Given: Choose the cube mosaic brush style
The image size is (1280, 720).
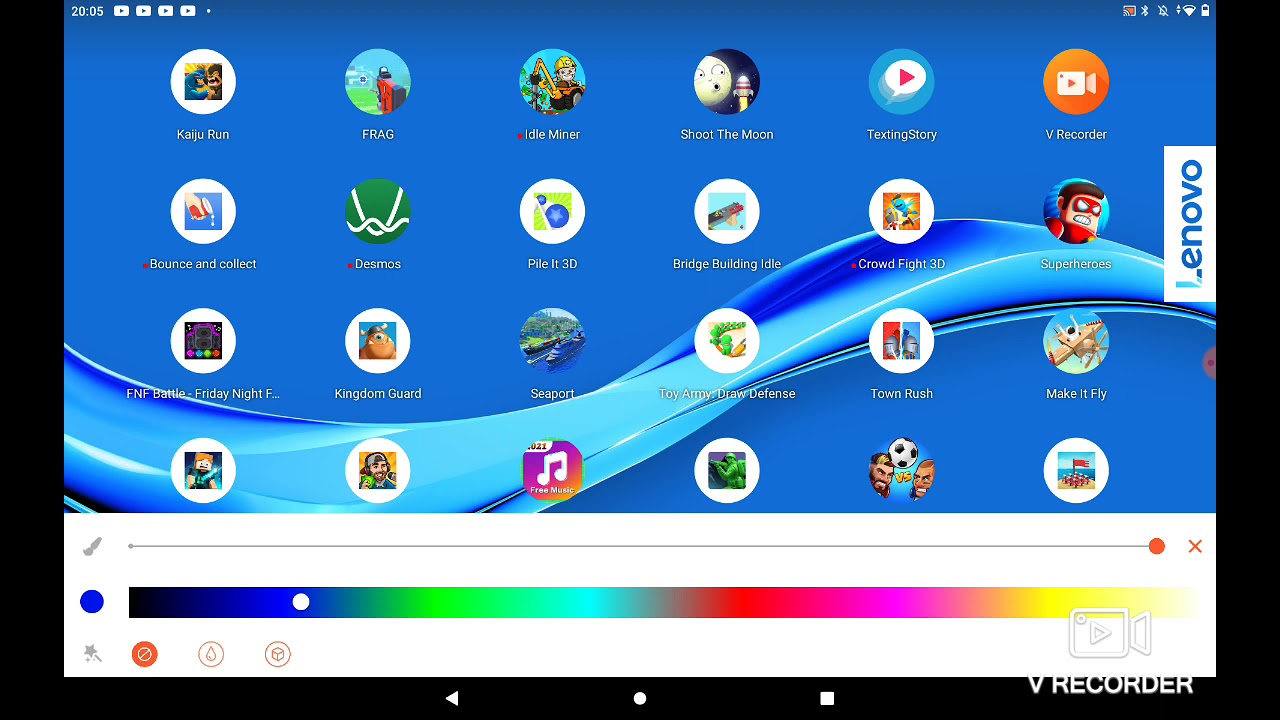Looking at the screenshot, I should click(x=278, y=654).
